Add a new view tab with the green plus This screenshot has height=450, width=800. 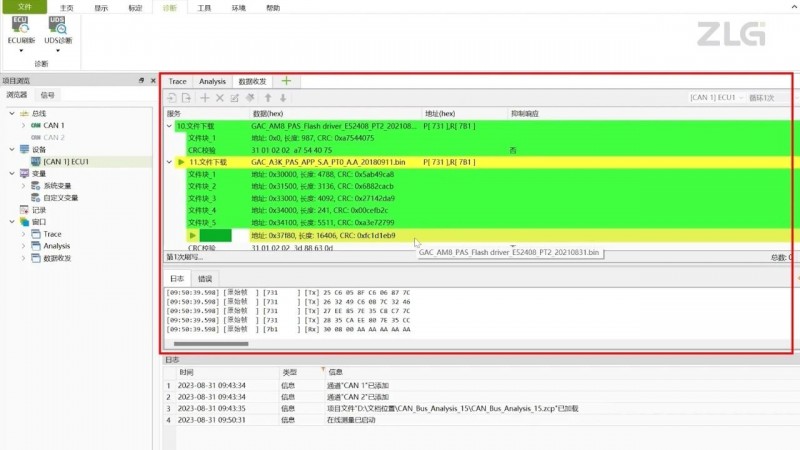click(286, 81)
